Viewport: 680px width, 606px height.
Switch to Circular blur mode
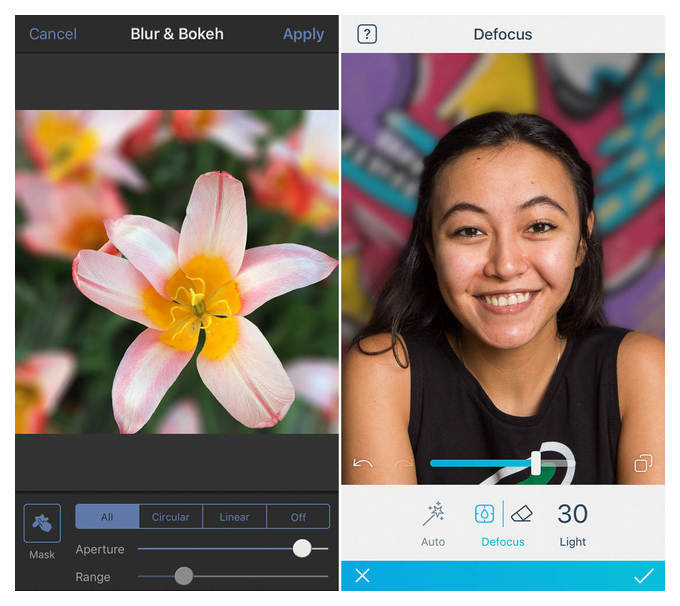171,517
